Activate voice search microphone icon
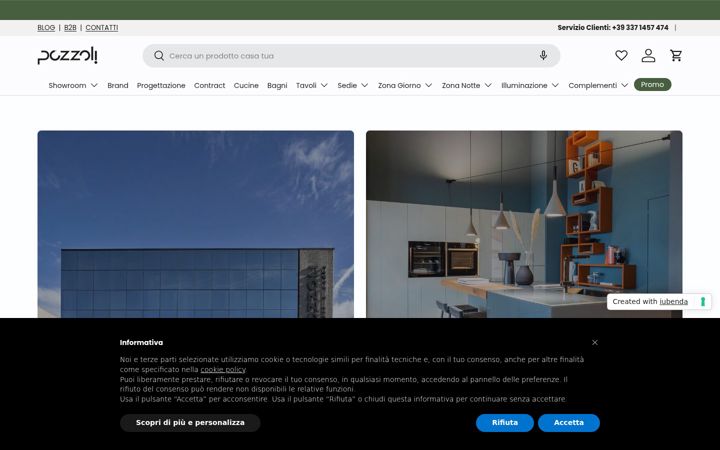This screenshot has width=720, height=450. click(543, 56)
